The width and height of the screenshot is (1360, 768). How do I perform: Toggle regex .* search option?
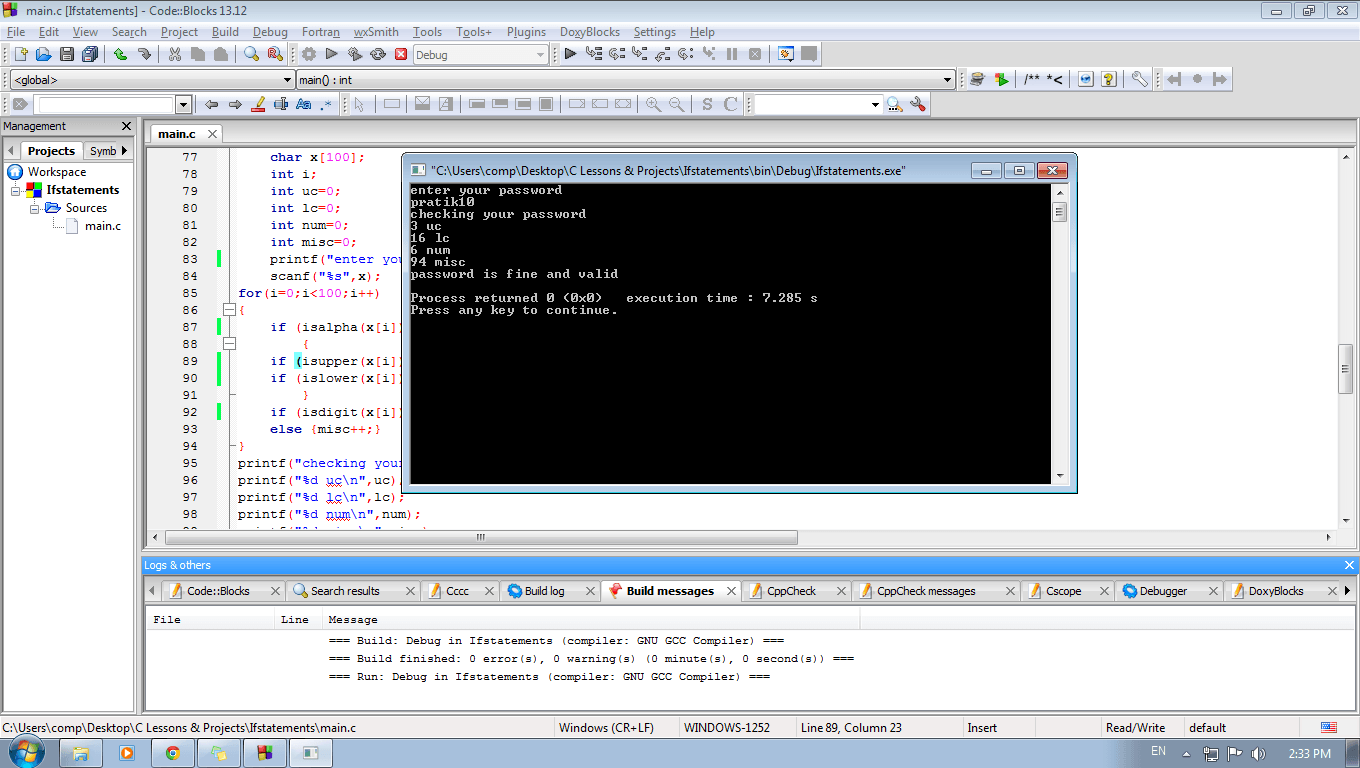pos(327,104)
